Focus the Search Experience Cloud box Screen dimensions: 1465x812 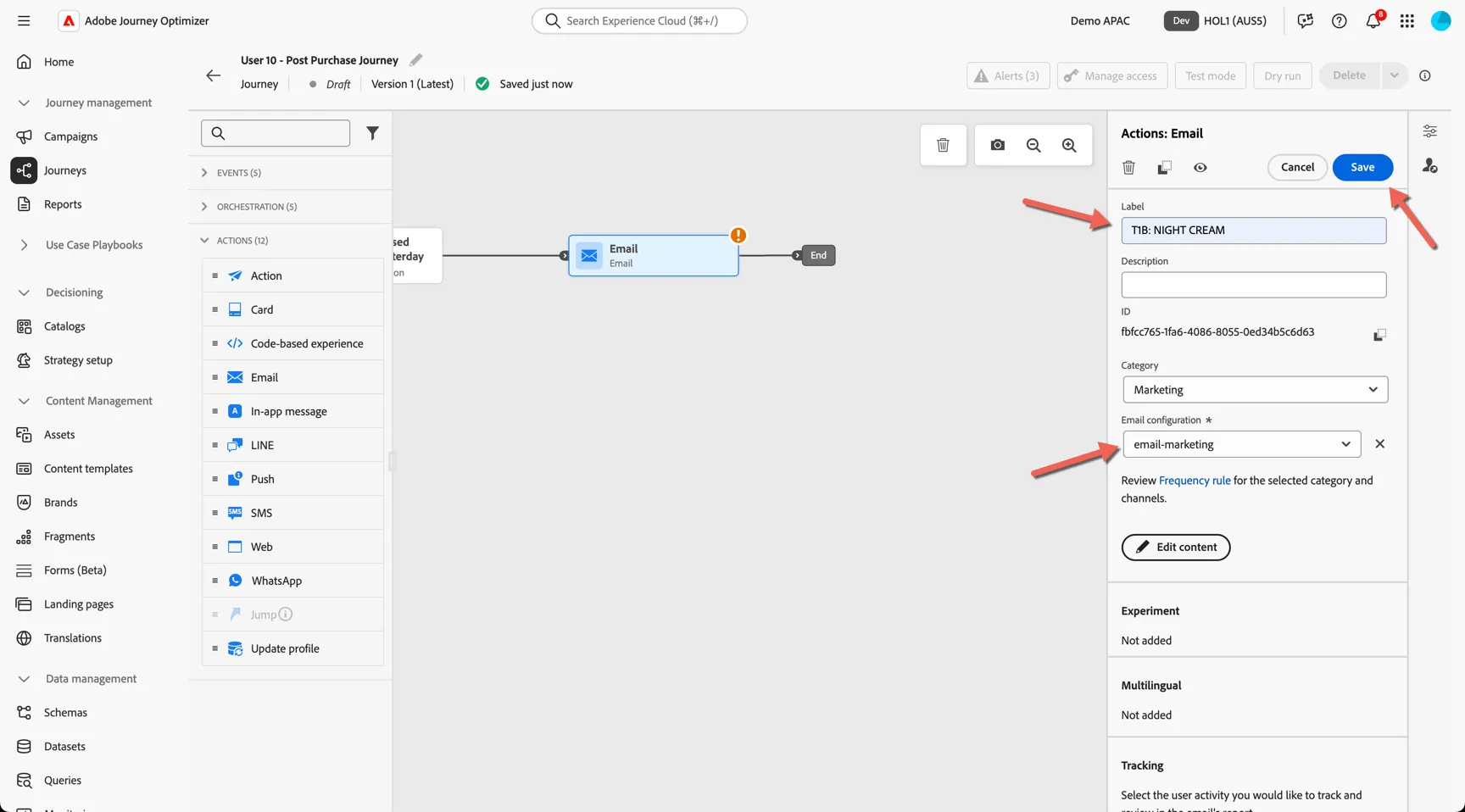(x=639, y=20)
